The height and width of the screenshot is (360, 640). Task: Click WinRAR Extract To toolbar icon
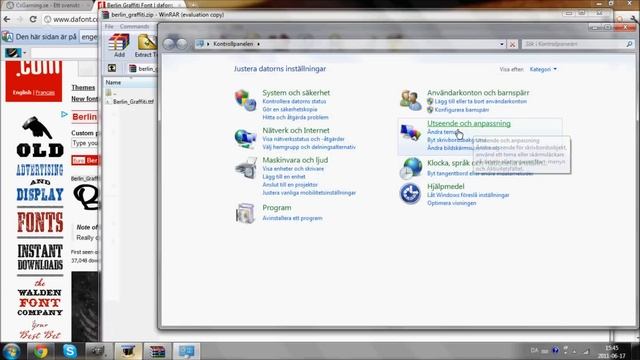pyautogui.click(x=146, y=45)
